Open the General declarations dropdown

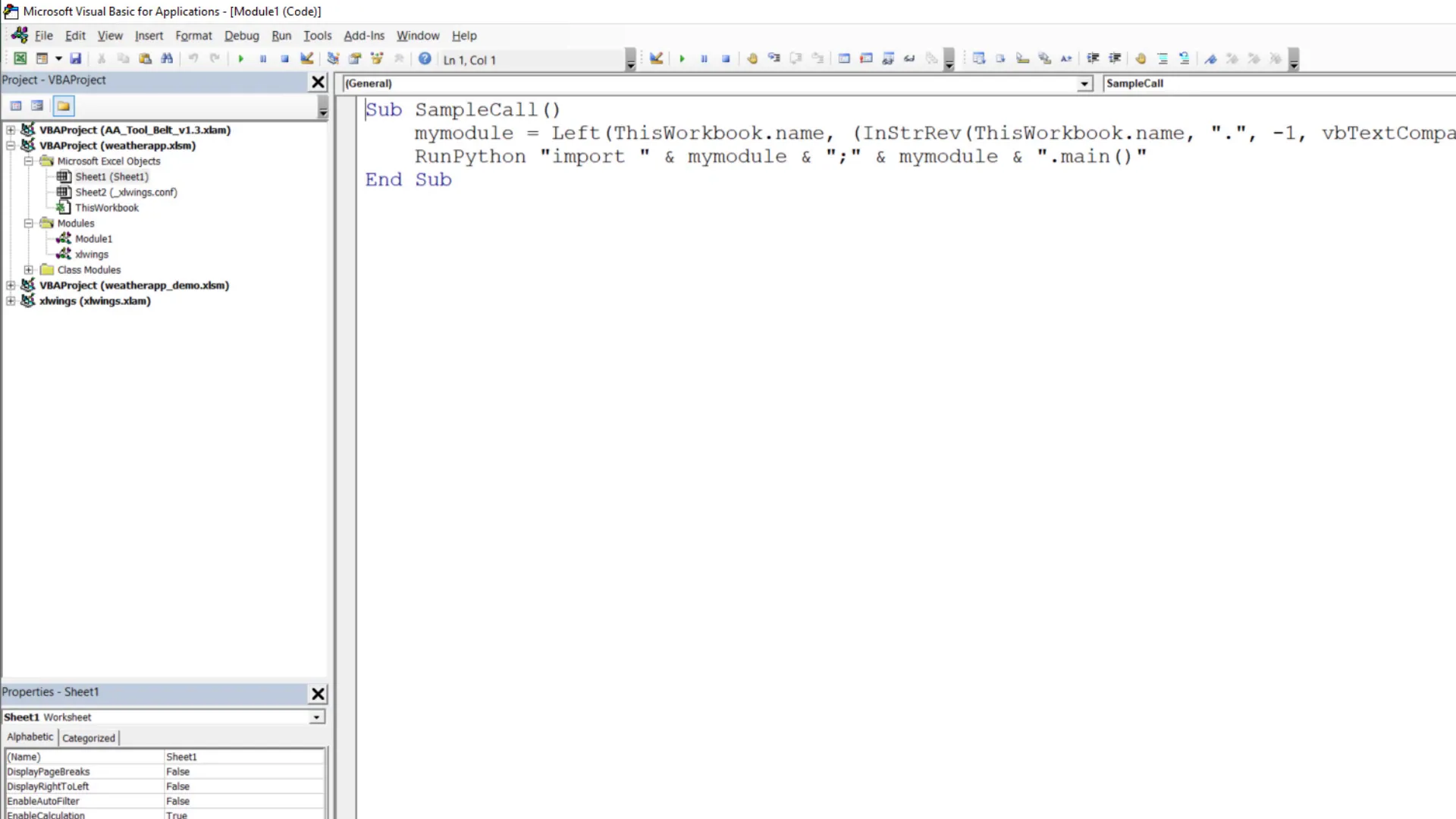click(x=1084, y=83)
